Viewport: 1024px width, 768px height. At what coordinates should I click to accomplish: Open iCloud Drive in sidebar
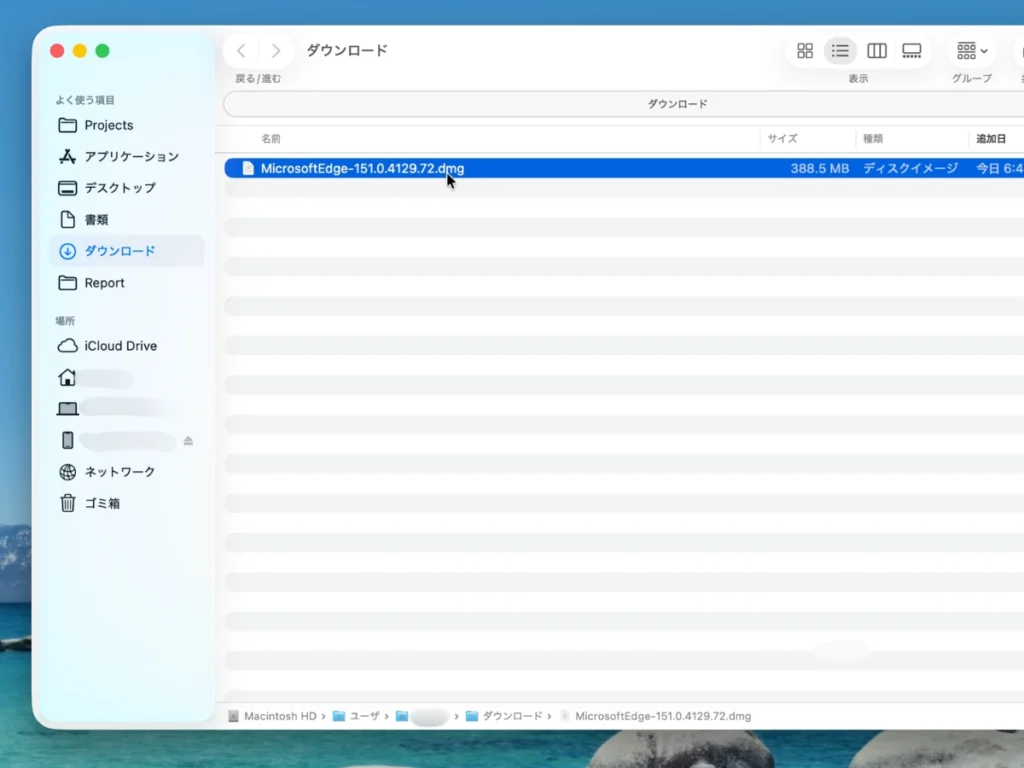point(127,346)
